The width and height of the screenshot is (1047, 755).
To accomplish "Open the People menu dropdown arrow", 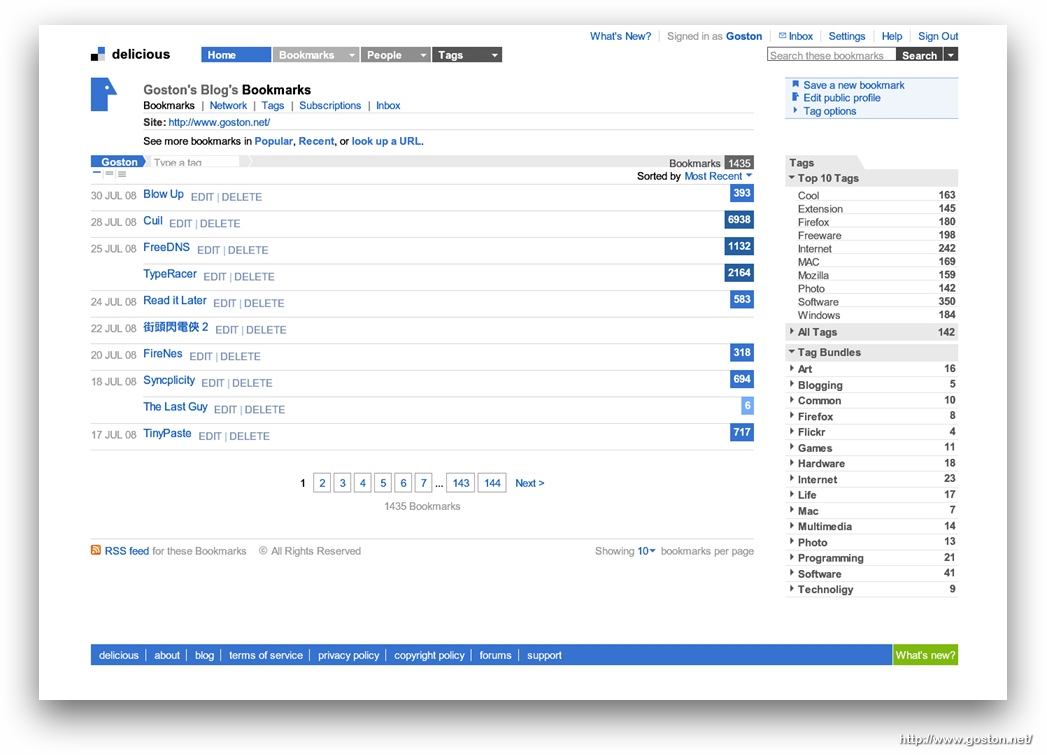I will (423, 55).
